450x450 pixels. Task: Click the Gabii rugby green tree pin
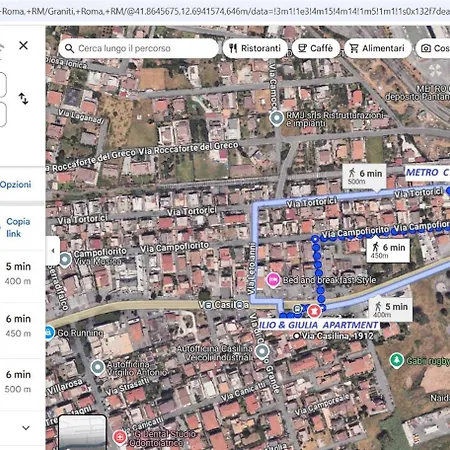(396, 360)
